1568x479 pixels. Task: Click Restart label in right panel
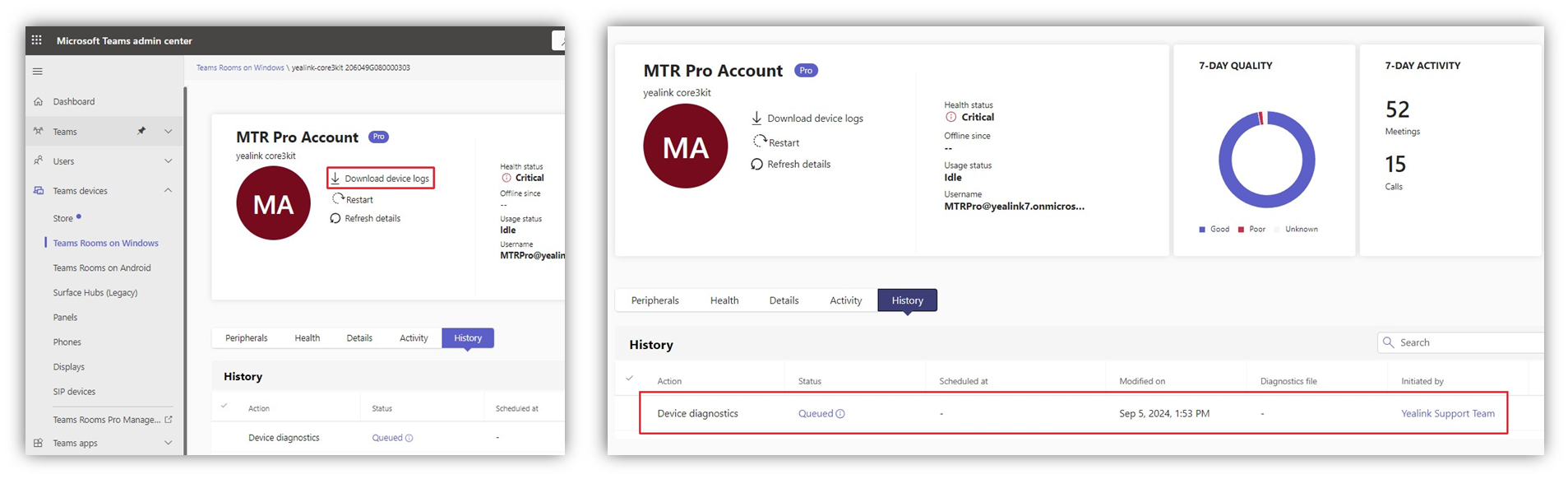(784, 142)
